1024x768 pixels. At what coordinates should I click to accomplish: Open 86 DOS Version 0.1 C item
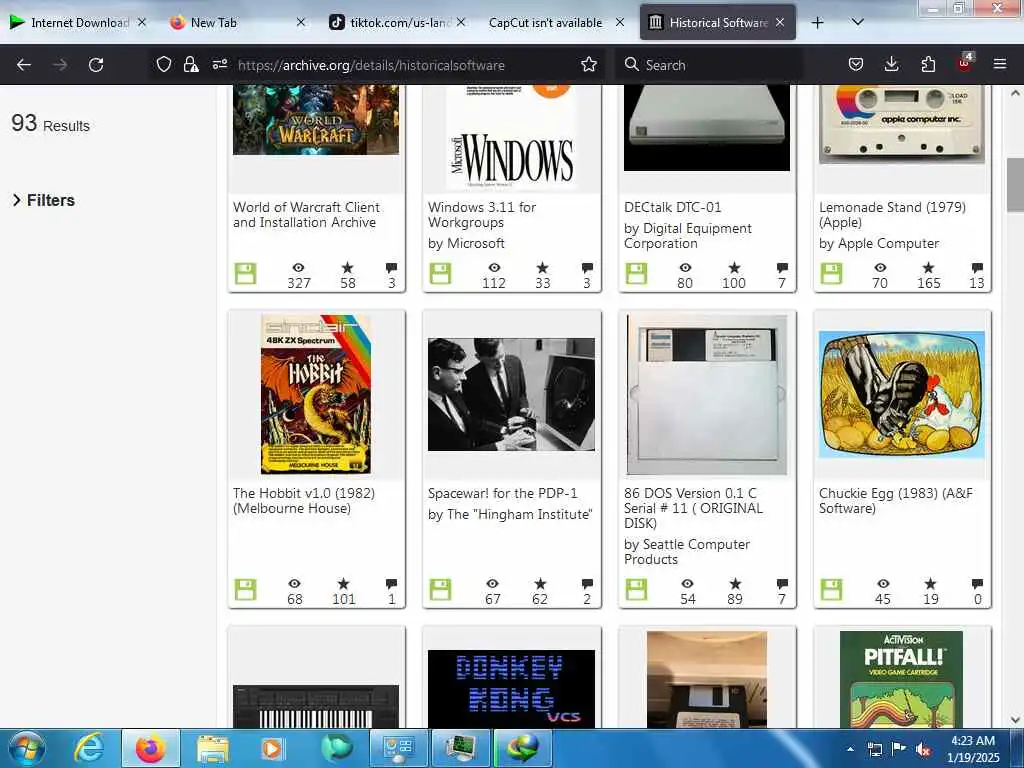click(x=693, y=508)
